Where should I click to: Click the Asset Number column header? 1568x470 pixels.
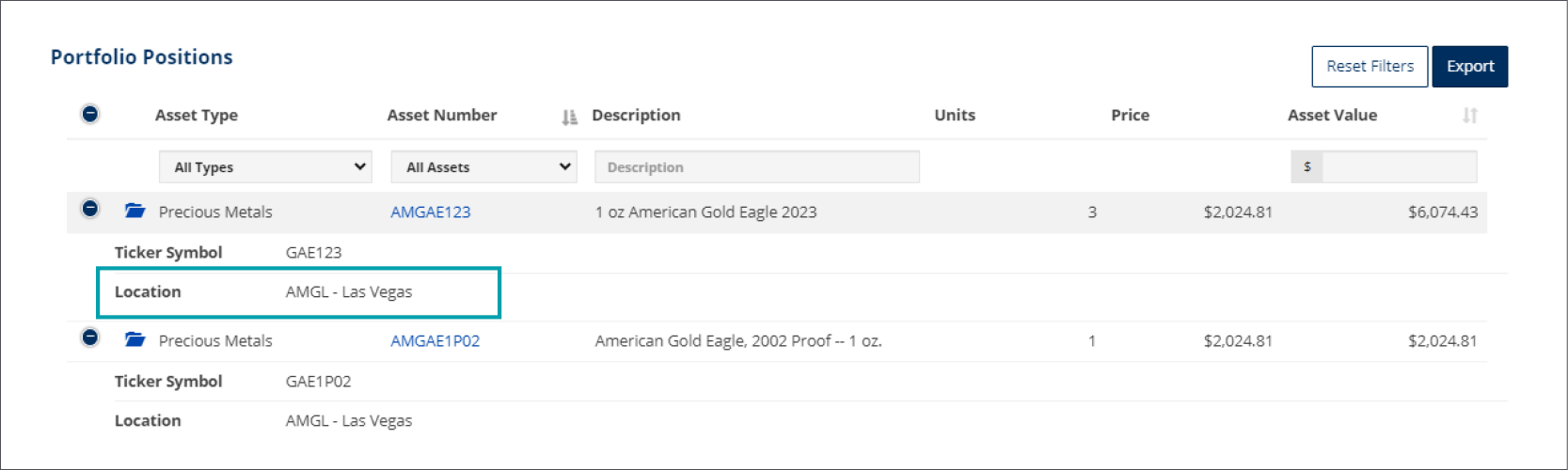tap(442, 116)
